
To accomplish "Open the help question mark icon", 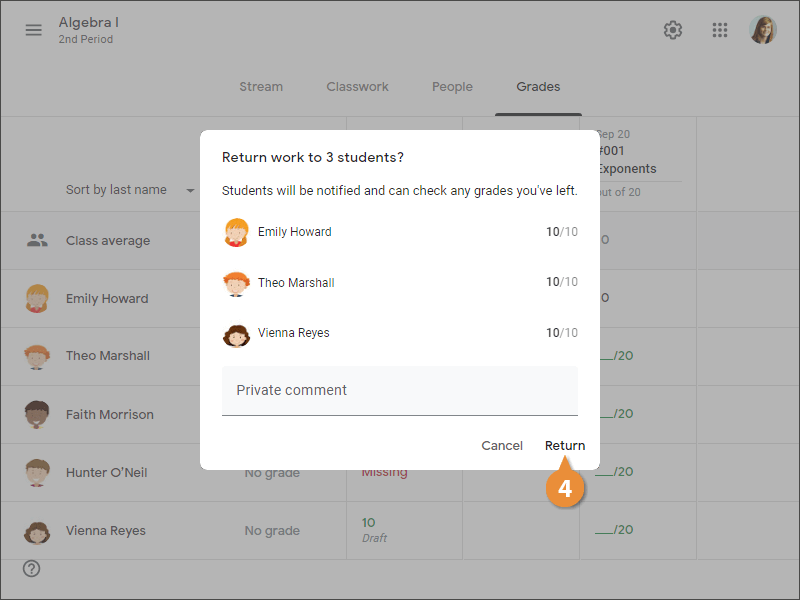I will [32, 568].
